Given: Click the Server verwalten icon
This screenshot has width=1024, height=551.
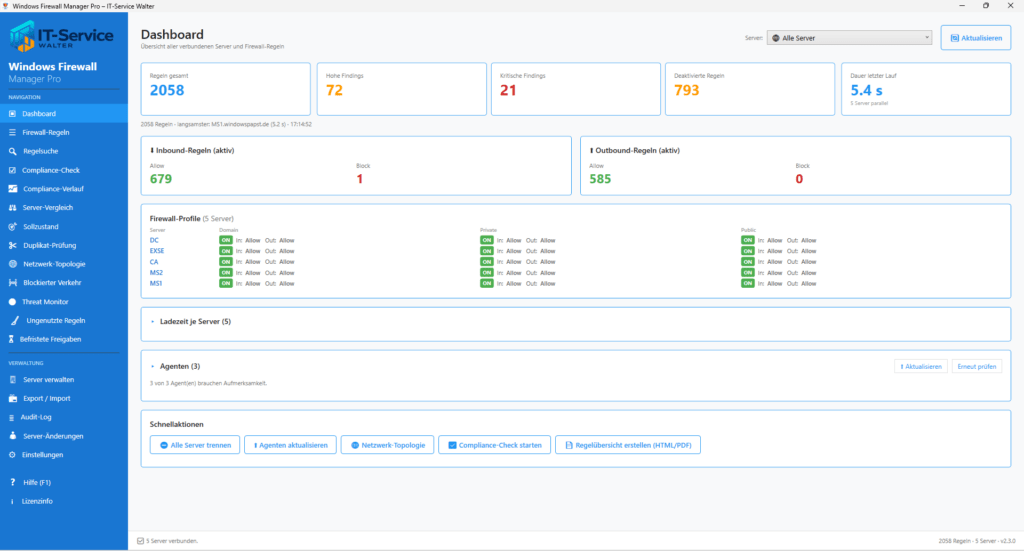Looking at the screenshot, I should [12, 379].
